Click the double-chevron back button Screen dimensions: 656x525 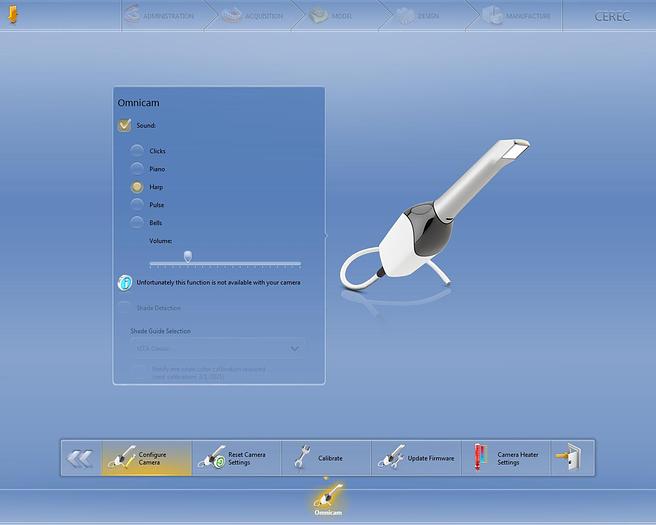click(81, 458)
